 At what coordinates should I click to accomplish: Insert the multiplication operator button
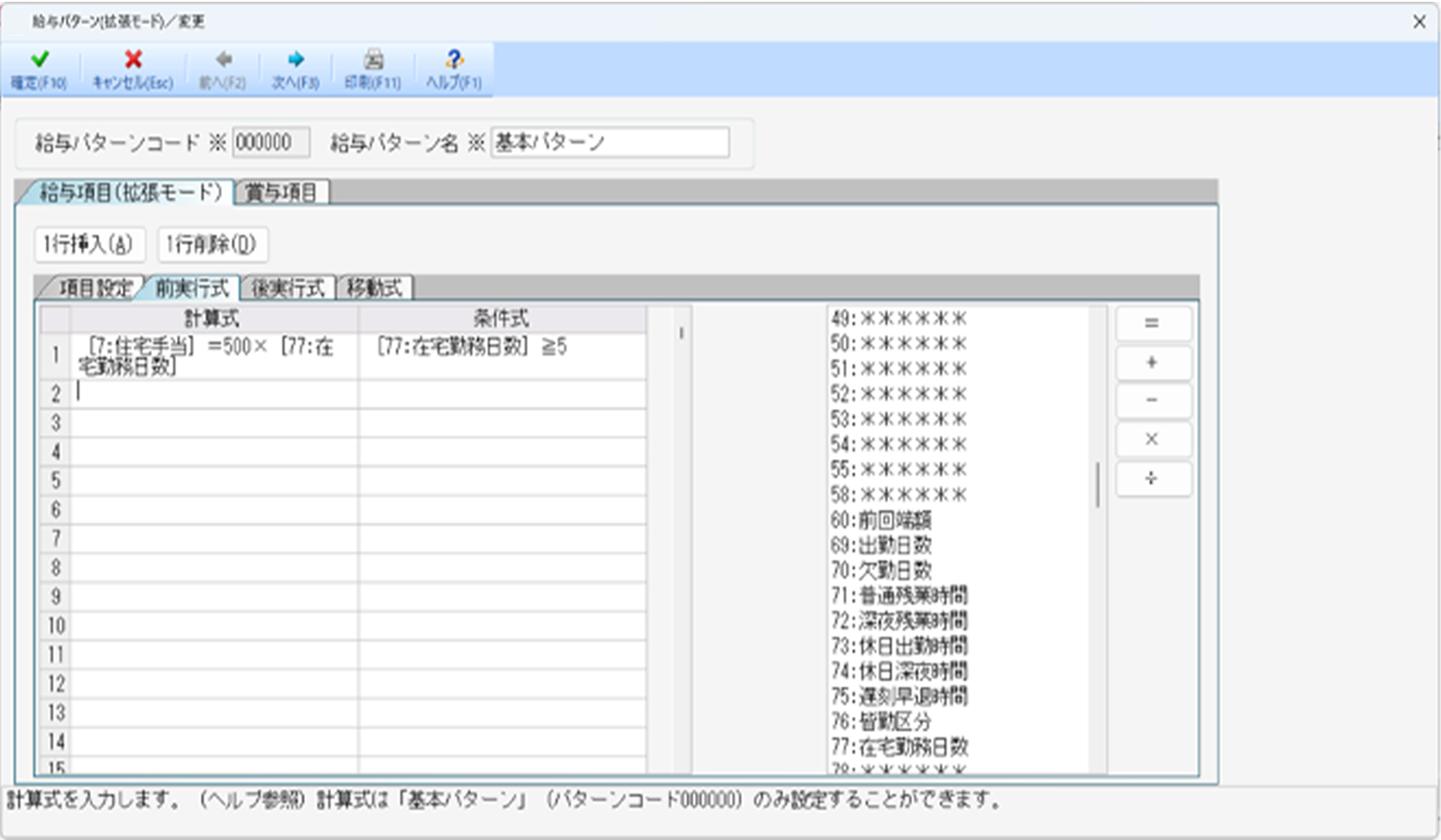point(1152,439)
